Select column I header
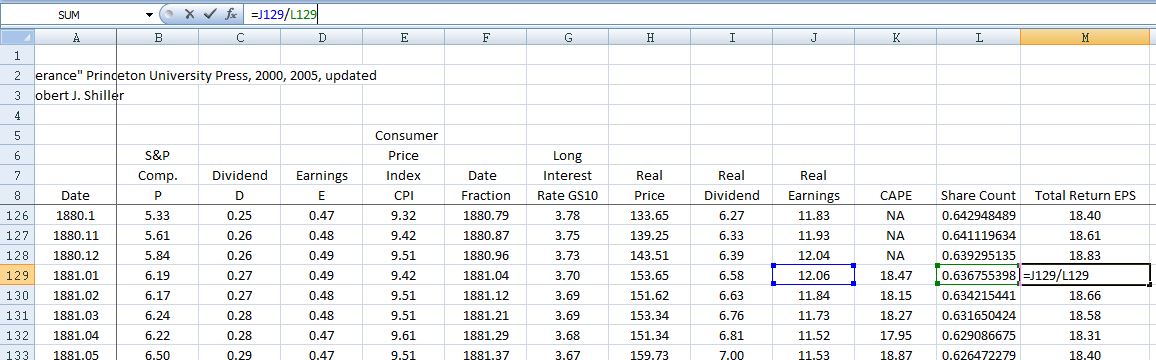 coord(731,38)
